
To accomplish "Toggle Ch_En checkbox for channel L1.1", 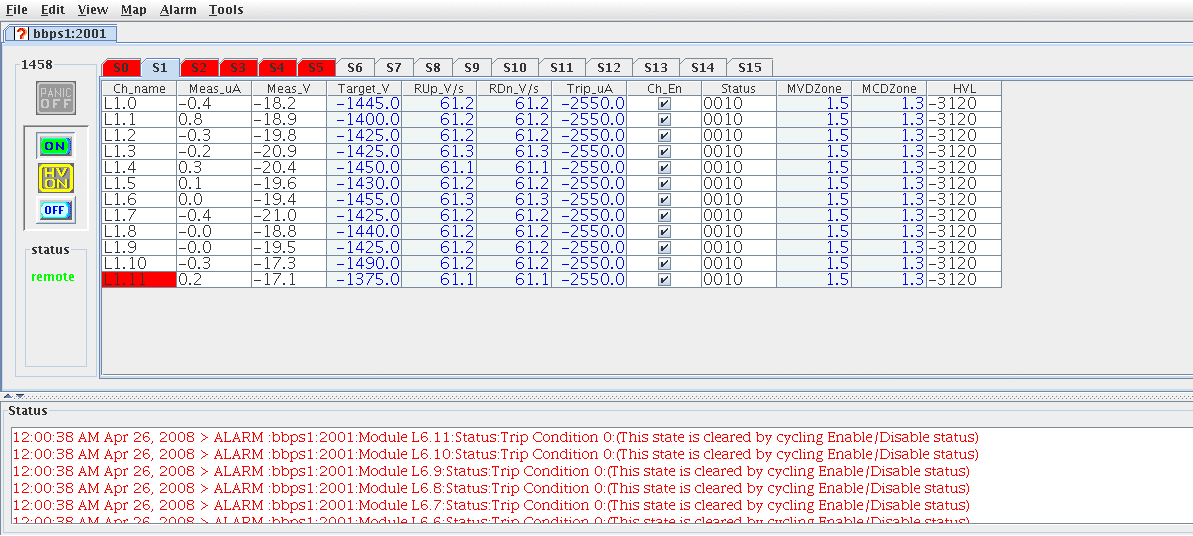I will (664, 120).
